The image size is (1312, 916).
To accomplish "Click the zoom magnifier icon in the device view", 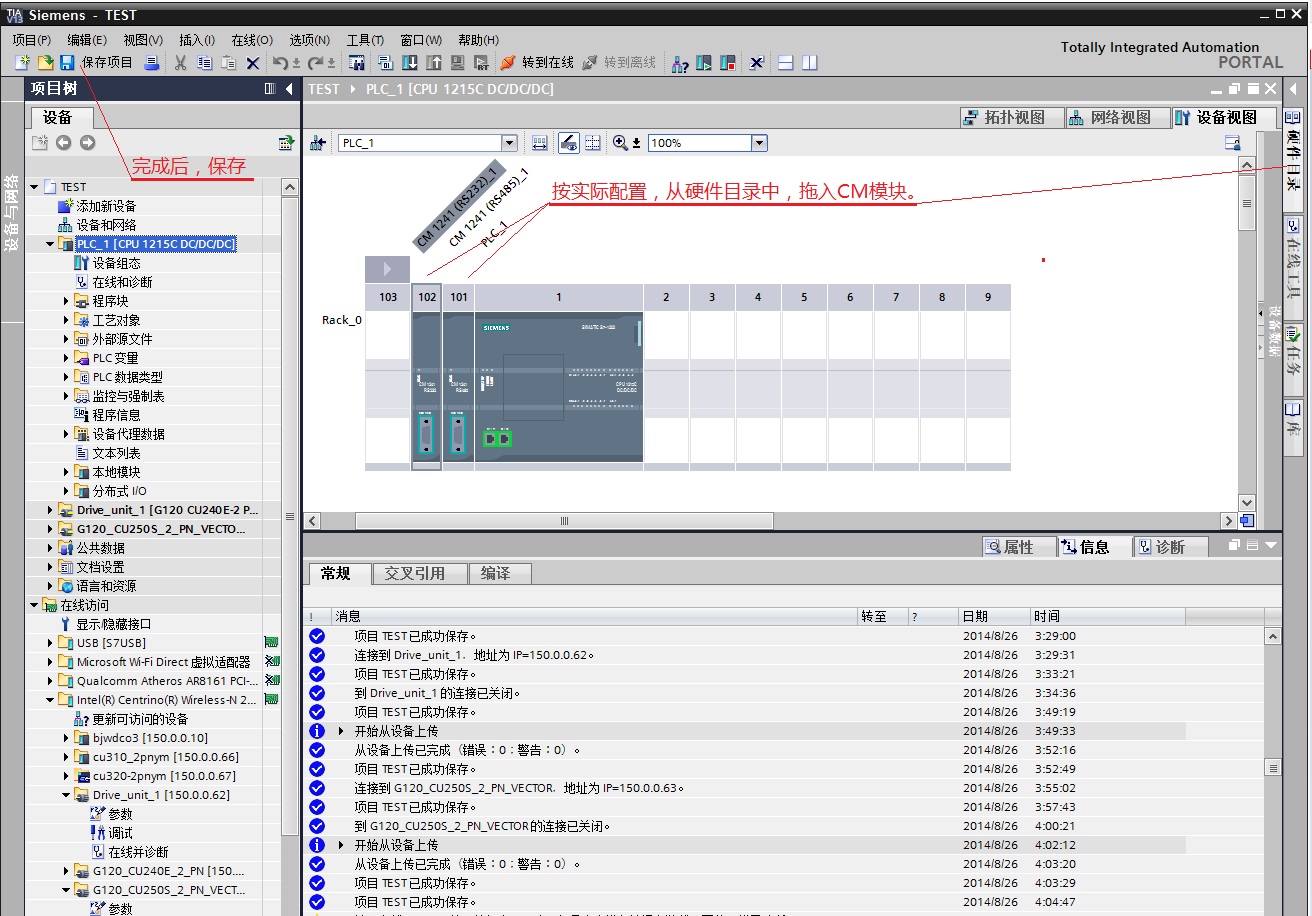I will click(x=620, y=143).
